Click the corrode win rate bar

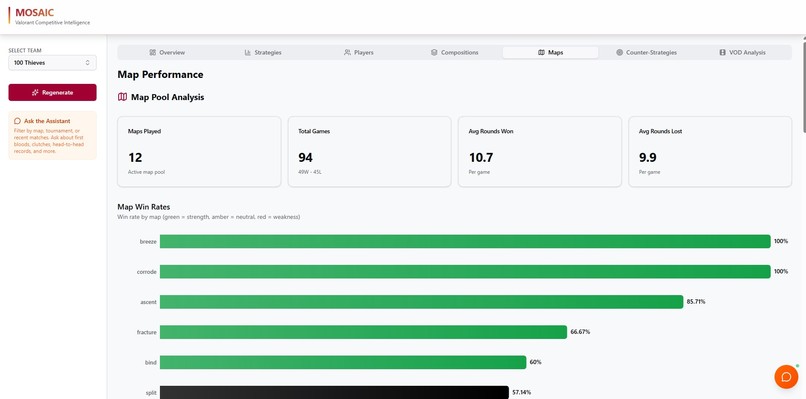(x=465, y=271)
